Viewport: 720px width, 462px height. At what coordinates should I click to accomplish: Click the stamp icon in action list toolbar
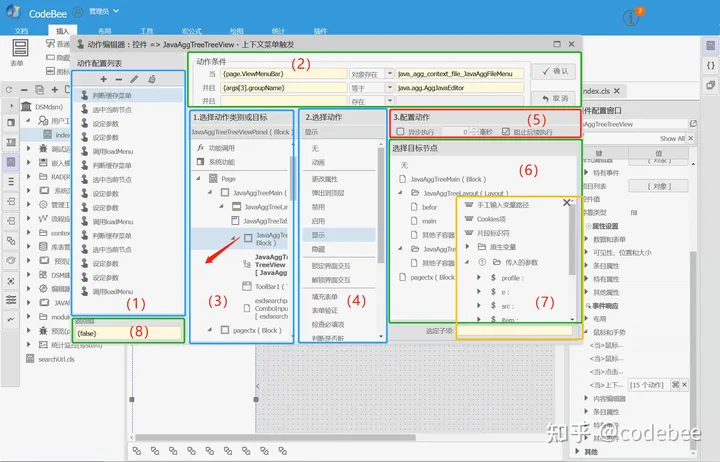coord(152,79)
